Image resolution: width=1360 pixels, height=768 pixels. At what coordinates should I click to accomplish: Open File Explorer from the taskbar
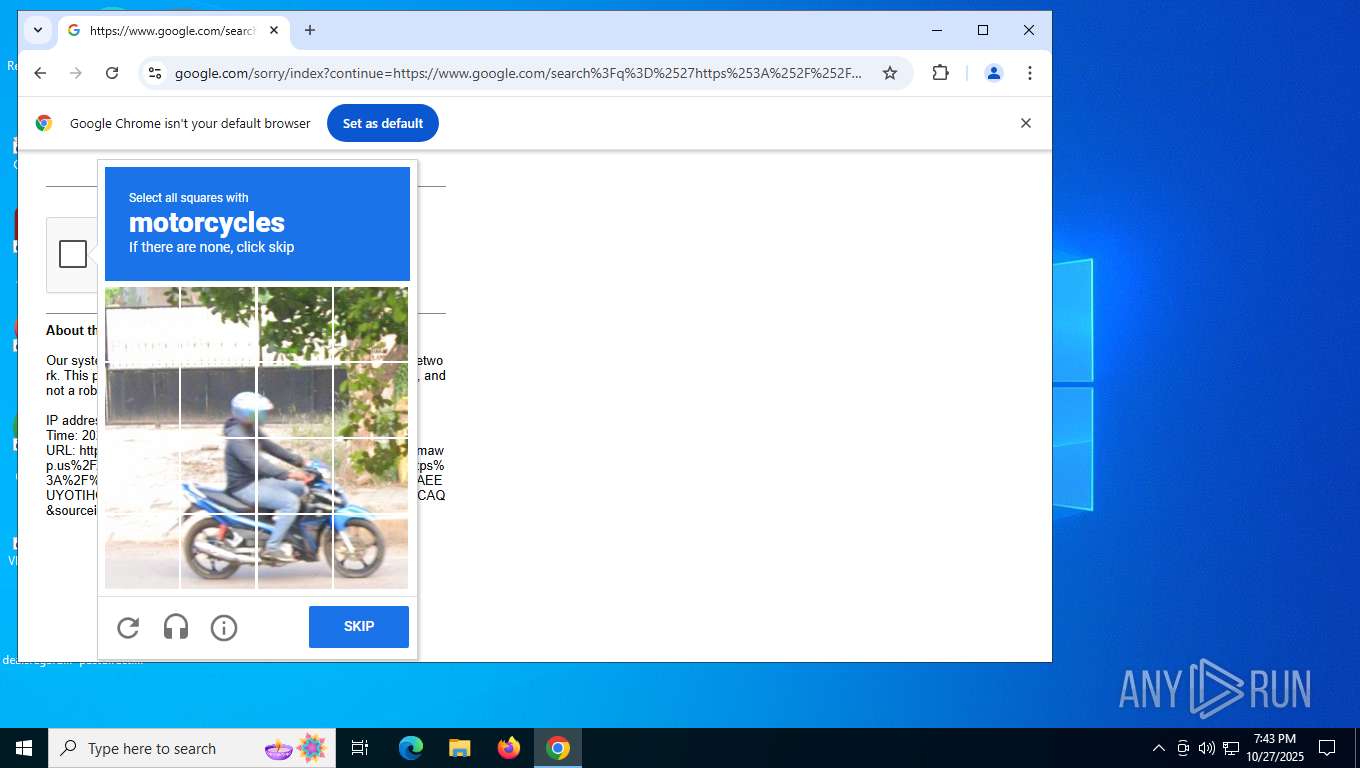(460, 748)
